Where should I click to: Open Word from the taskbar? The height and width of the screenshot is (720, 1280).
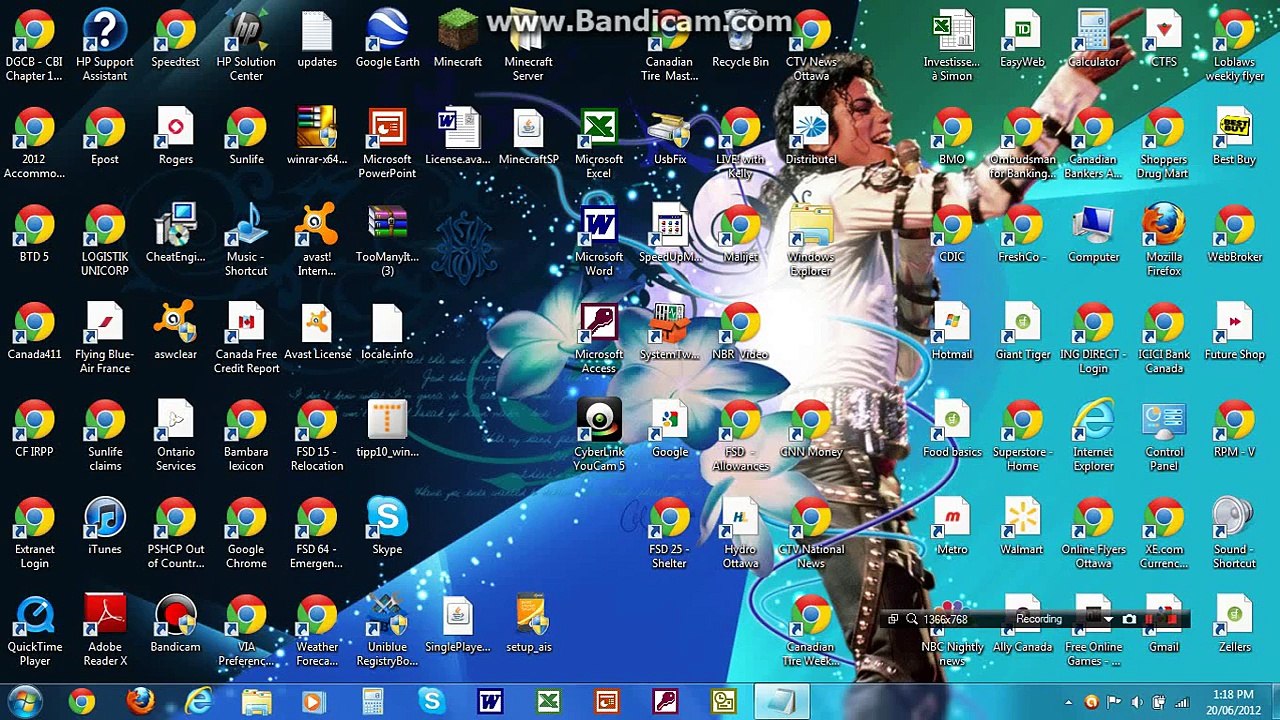(490, 702)
